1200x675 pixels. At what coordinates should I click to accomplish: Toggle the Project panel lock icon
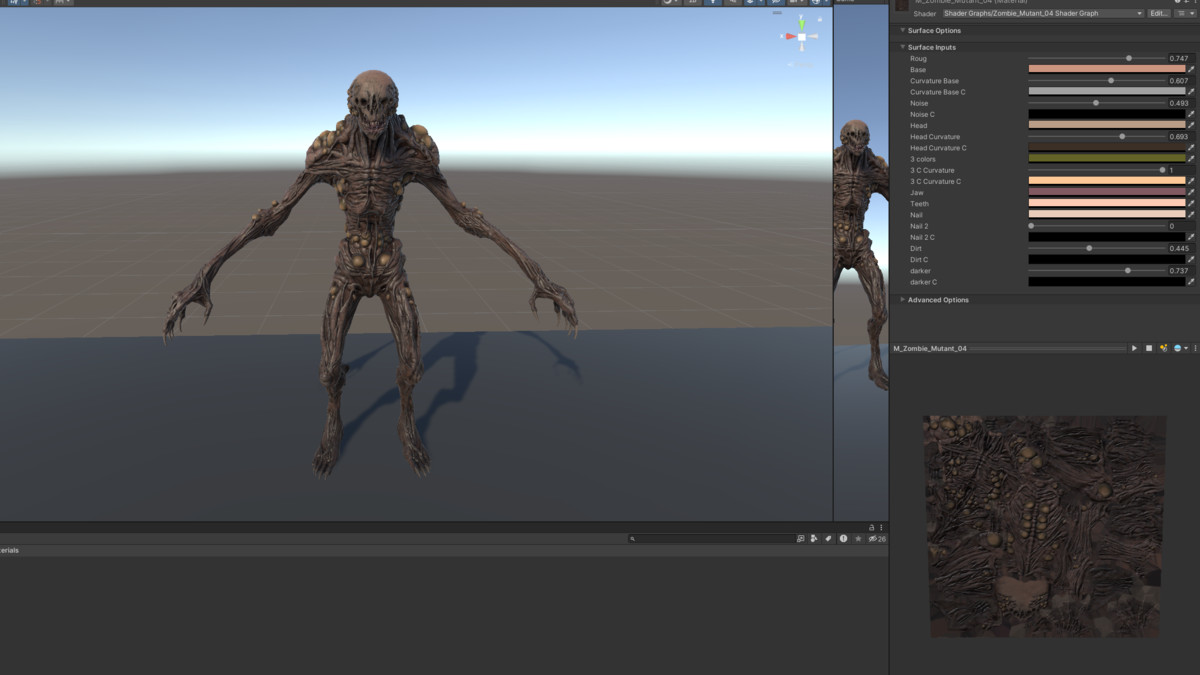872,527
